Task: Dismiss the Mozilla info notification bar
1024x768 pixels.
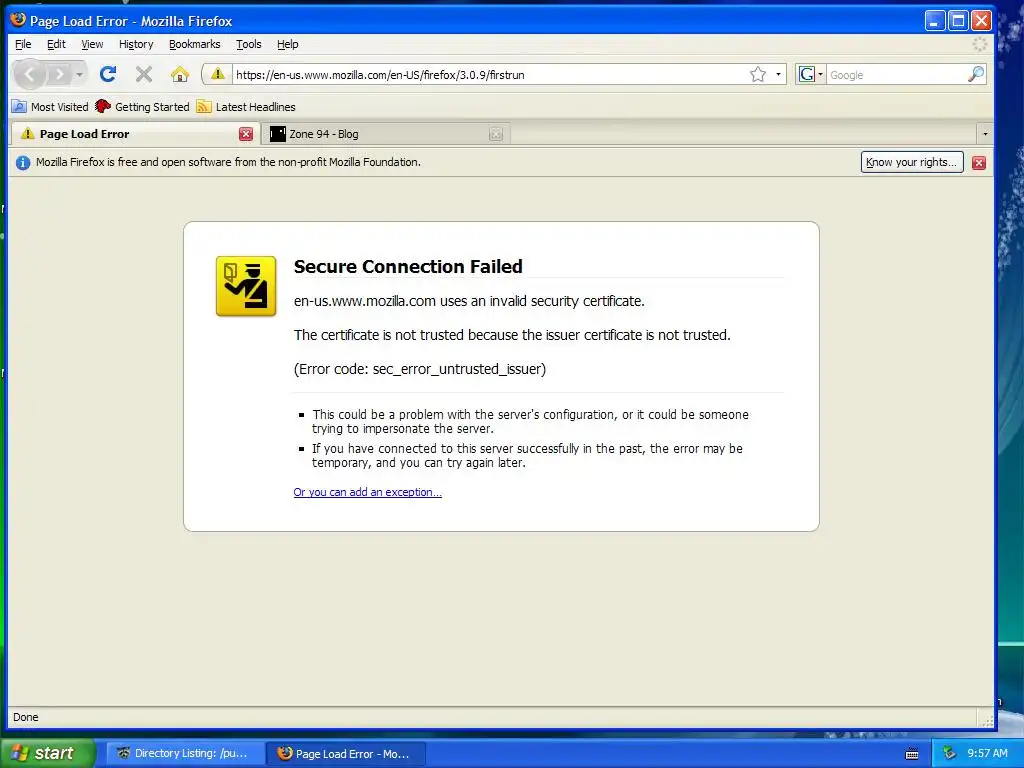Action: 978,163
